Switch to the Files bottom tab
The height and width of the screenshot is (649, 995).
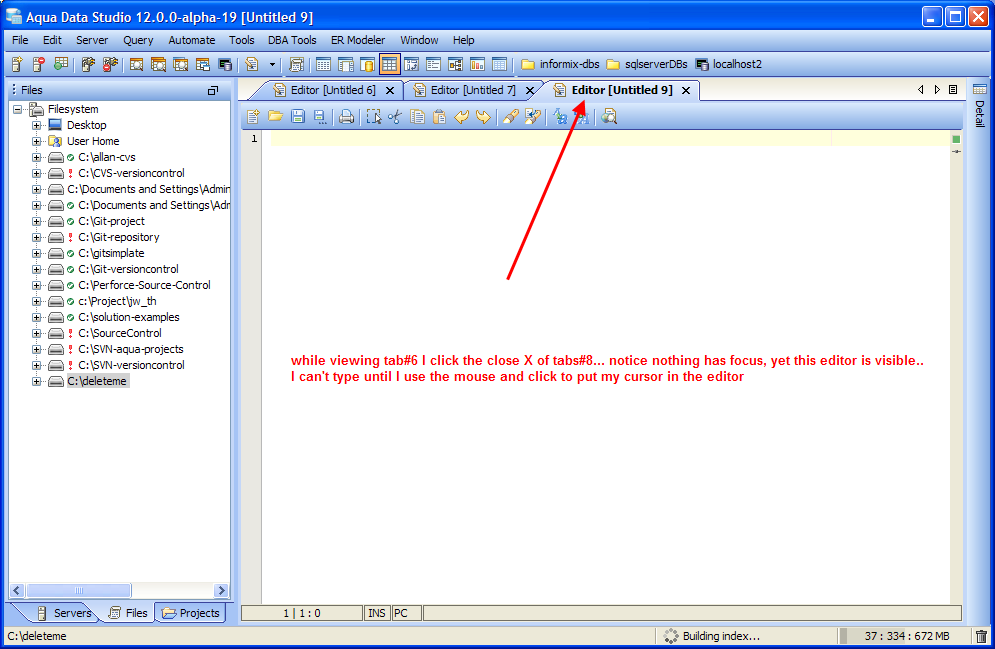coord(129,613)
